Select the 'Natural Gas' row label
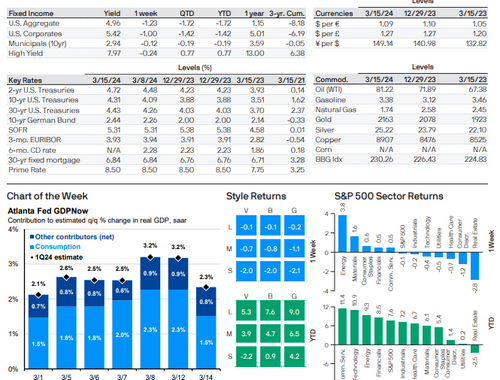Screen dimensions: 500x380 point(336,110)
